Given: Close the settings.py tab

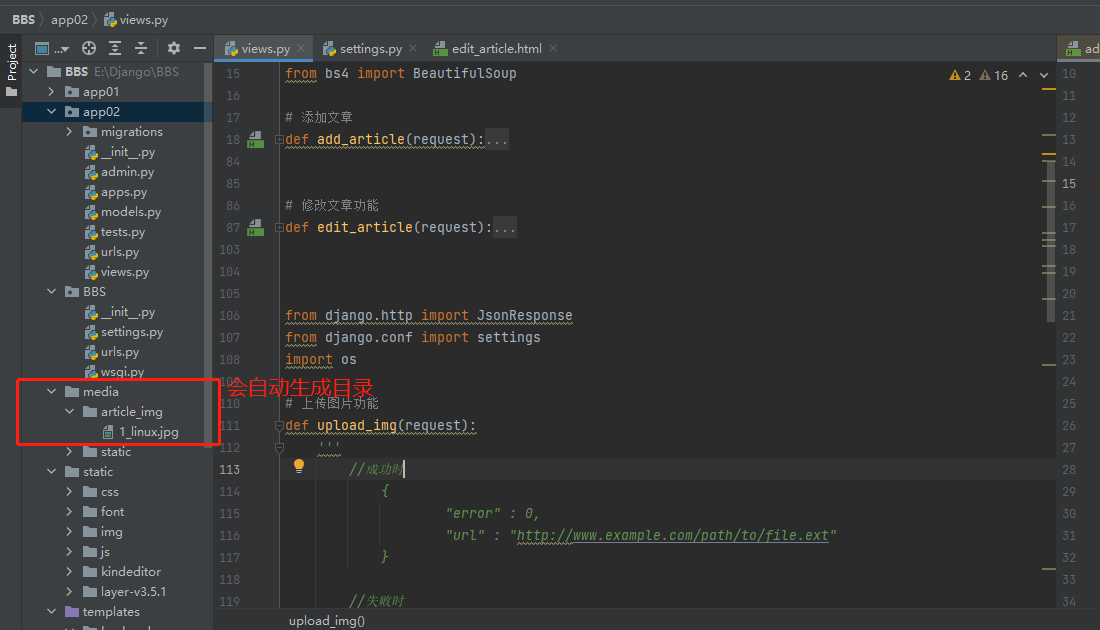Looking at the screenshot, I should point(413,48).
